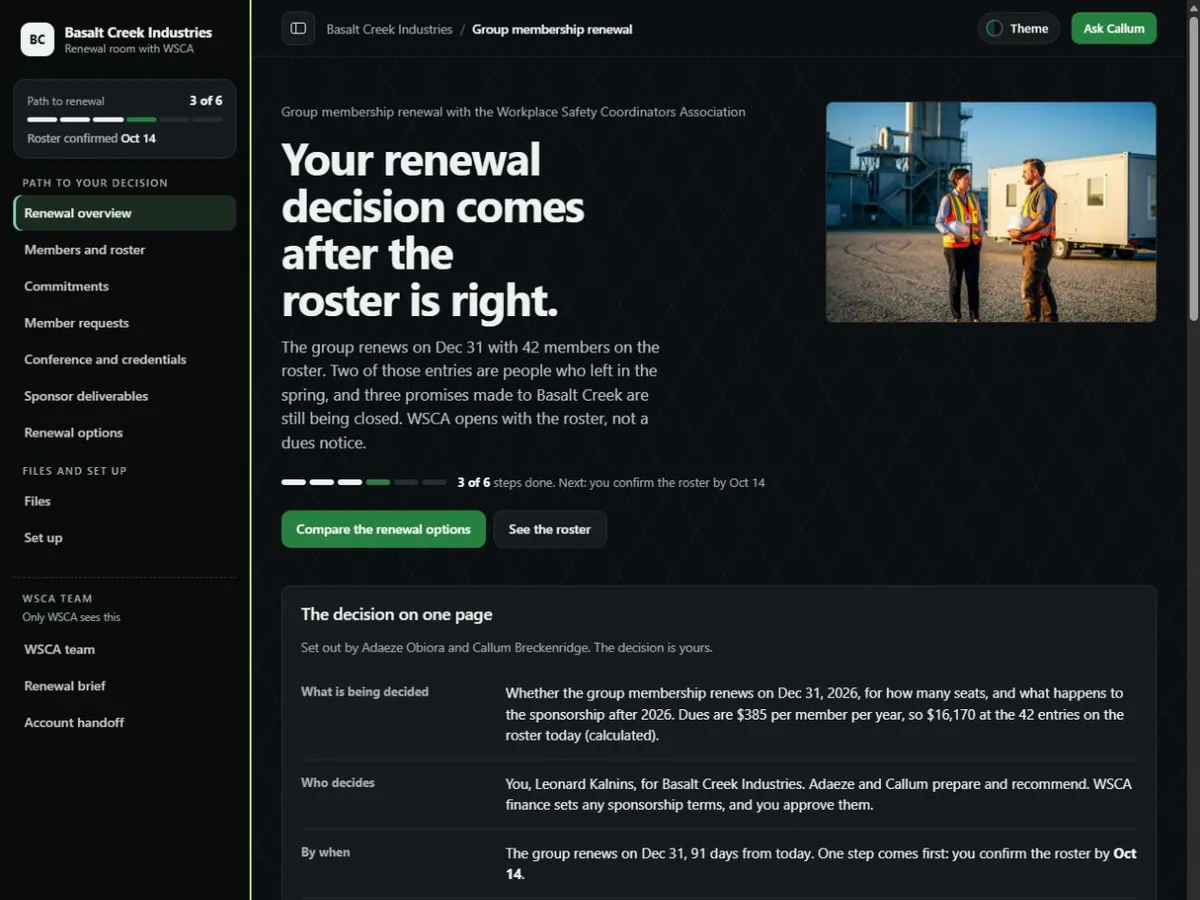Image resolution: width=1200 pixels, height=900 pixels.
Task: Toggle the sidebar panel icon
Action: tap(298, 29)
